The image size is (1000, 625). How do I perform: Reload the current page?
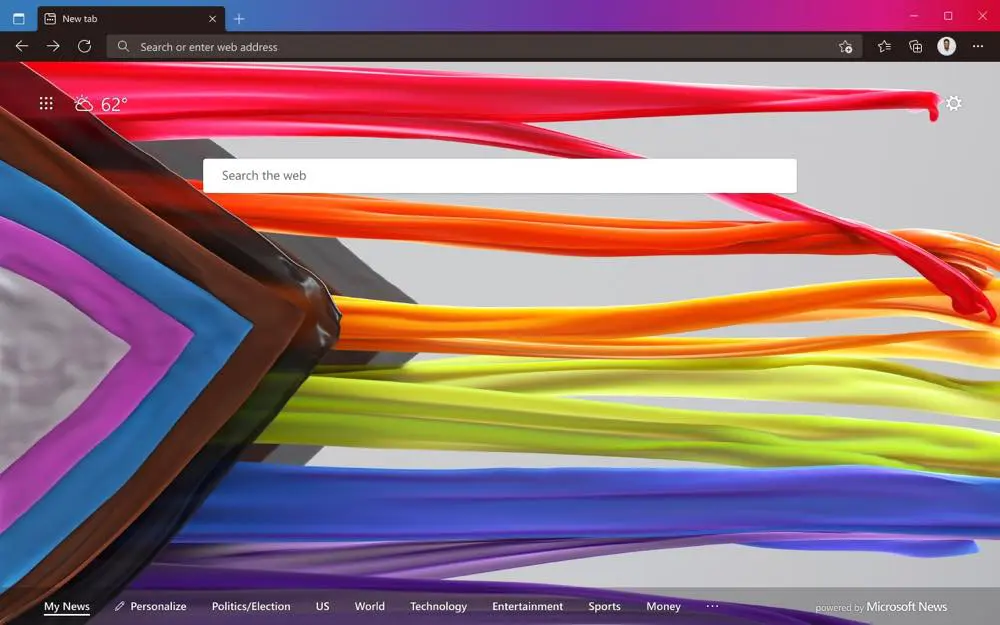pos(84,46)
